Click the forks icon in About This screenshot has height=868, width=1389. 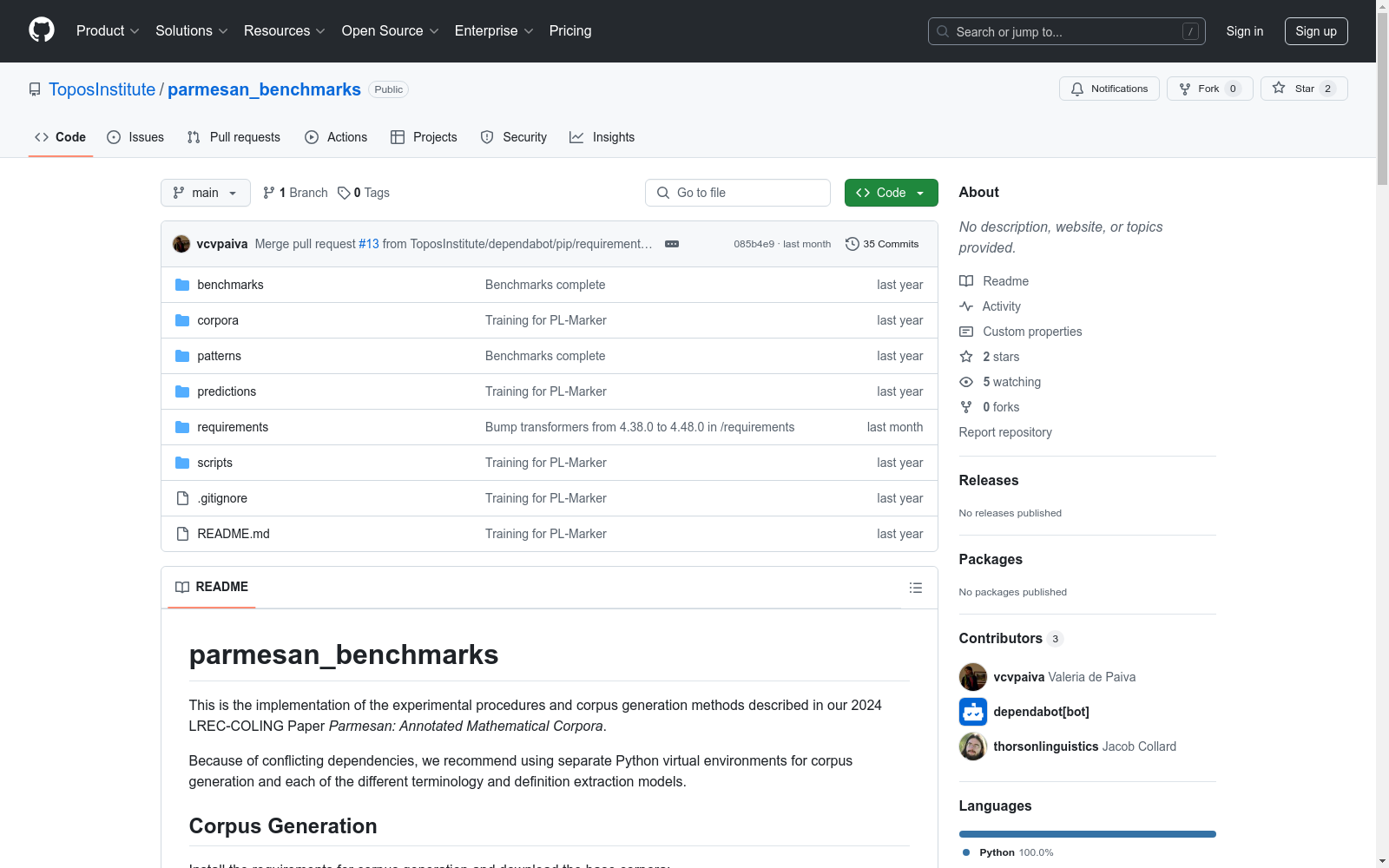coord(966,407)
